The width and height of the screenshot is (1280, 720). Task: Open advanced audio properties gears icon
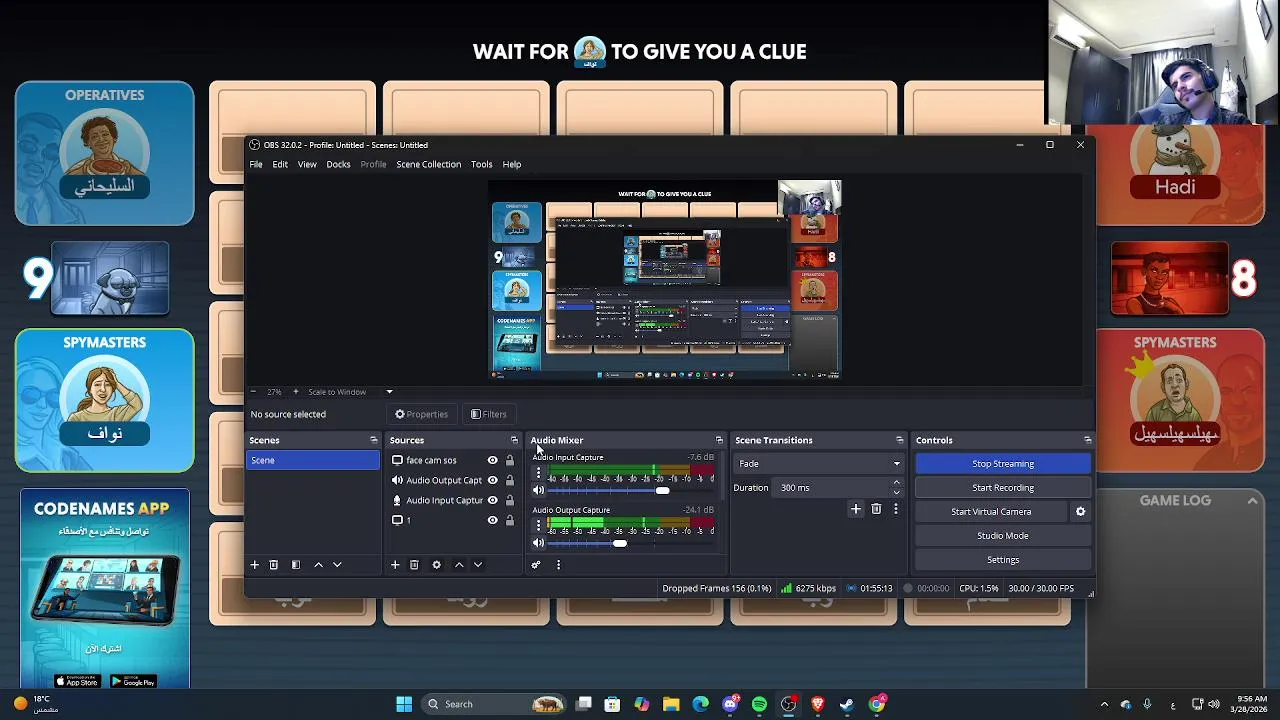coord(536,565)
